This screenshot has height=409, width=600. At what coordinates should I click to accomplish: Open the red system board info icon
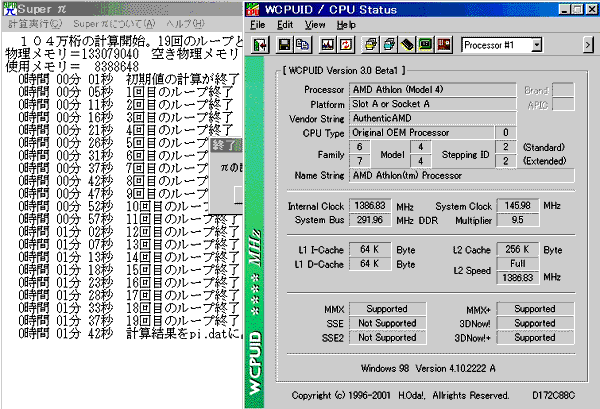pyautogui.click(x=444, y=45)
